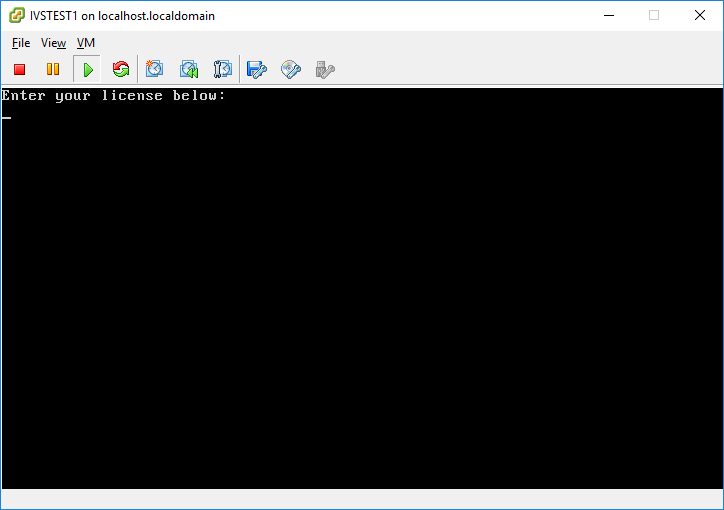Power on the VM with green play icon
The width and height of the screenshot is (724, 510).
(x=87, y=70)
